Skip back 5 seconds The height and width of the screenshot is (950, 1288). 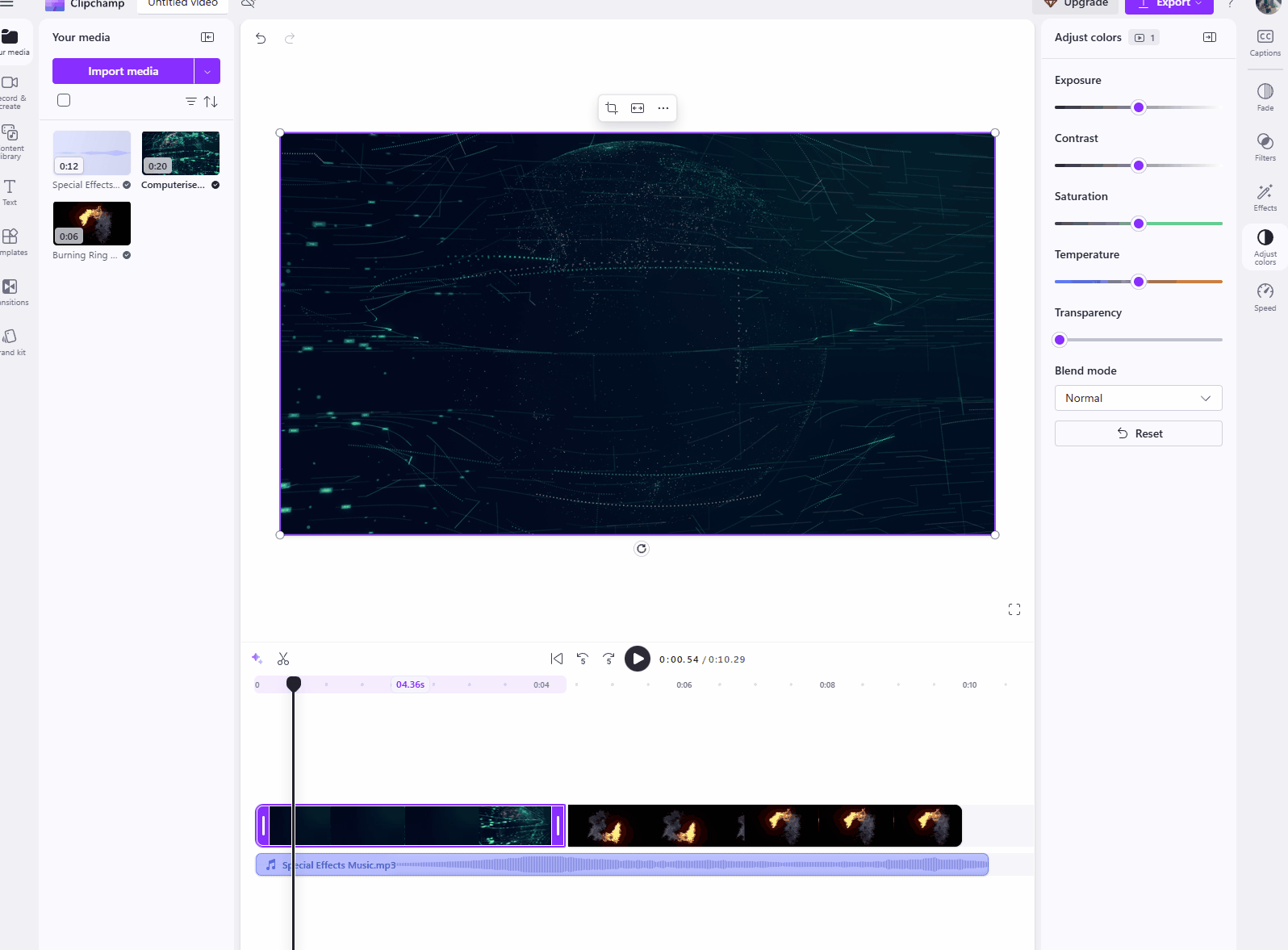pos(583,659)
